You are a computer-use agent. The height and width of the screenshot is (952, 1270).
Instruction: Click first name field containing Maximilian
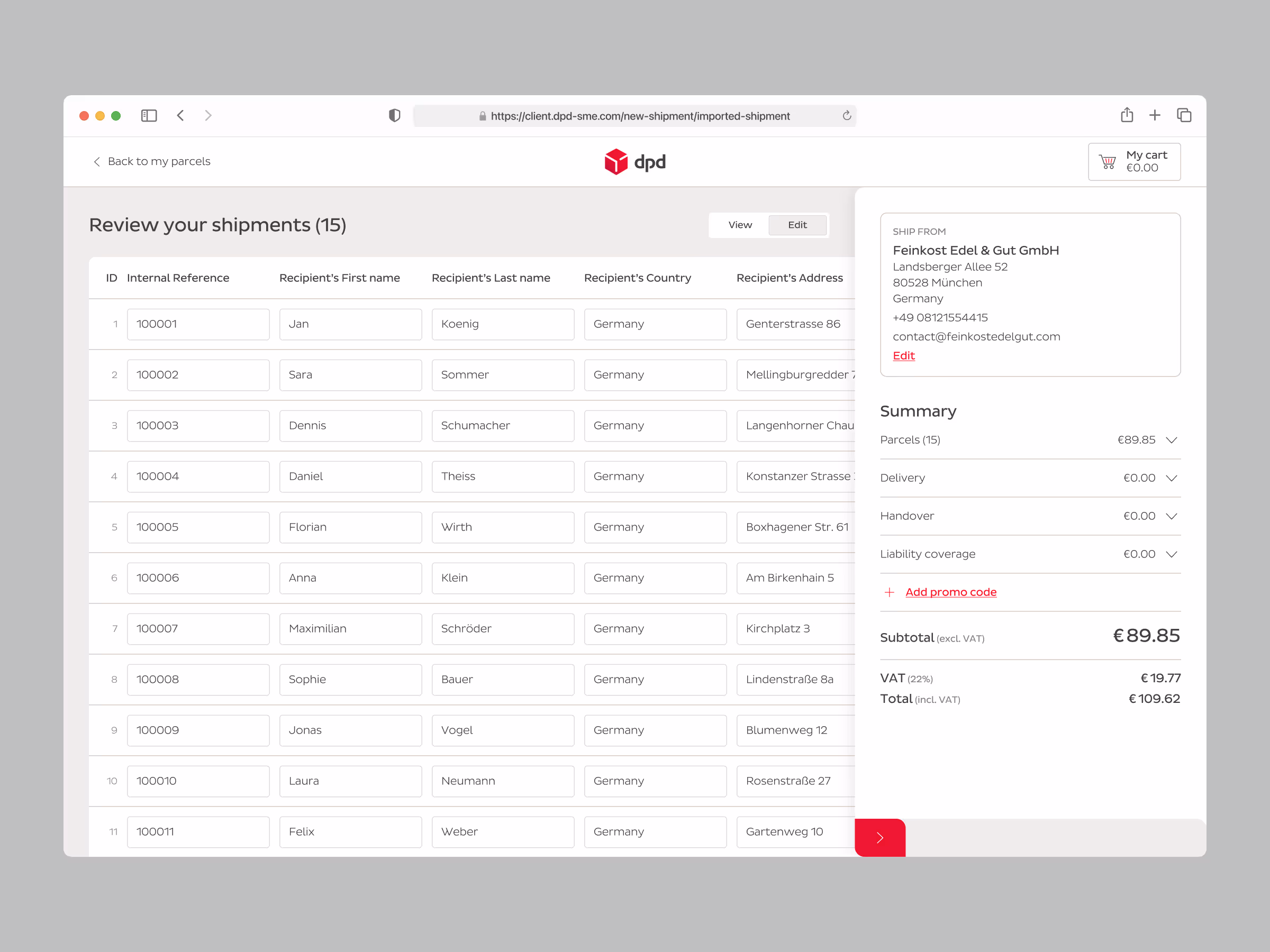350,629
